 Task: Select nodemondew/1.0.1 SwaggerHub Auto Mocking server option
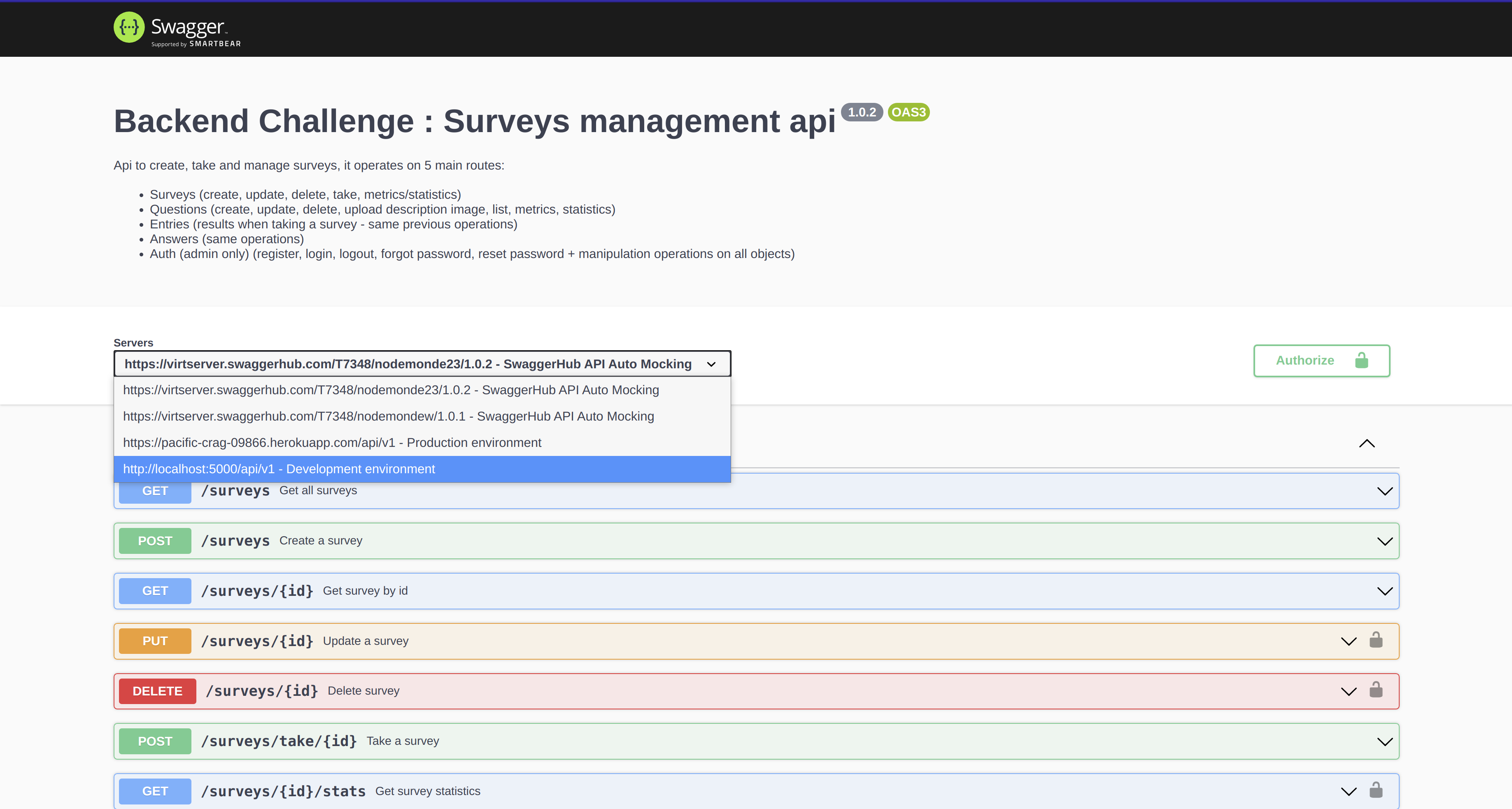422,416
